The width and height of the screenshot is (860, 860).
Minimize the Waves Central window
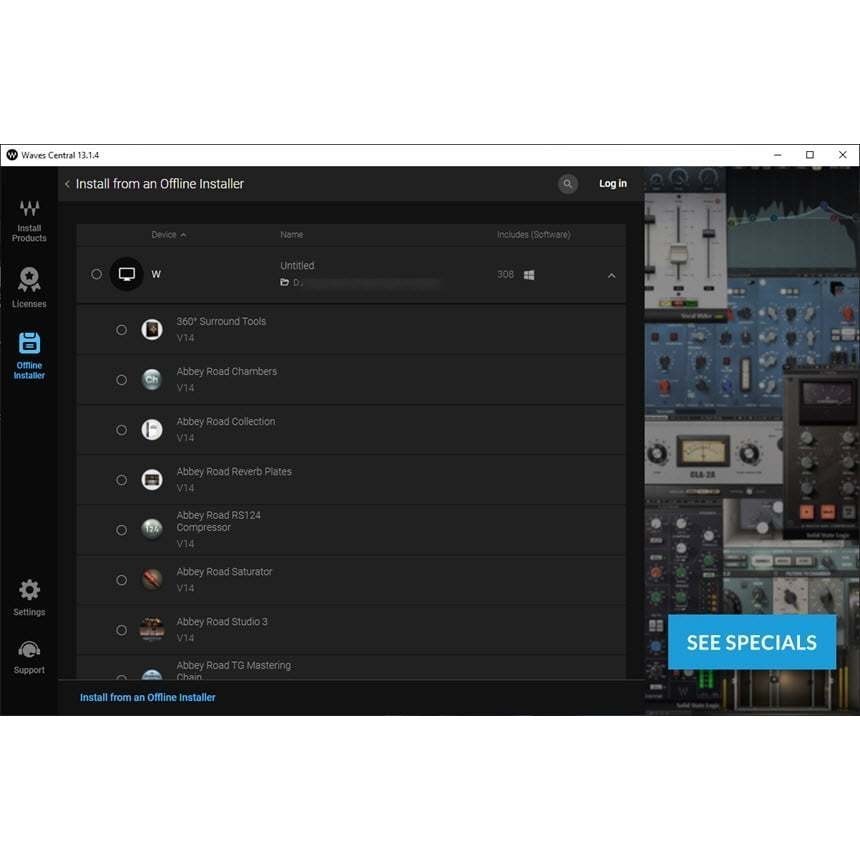(778, 155)
